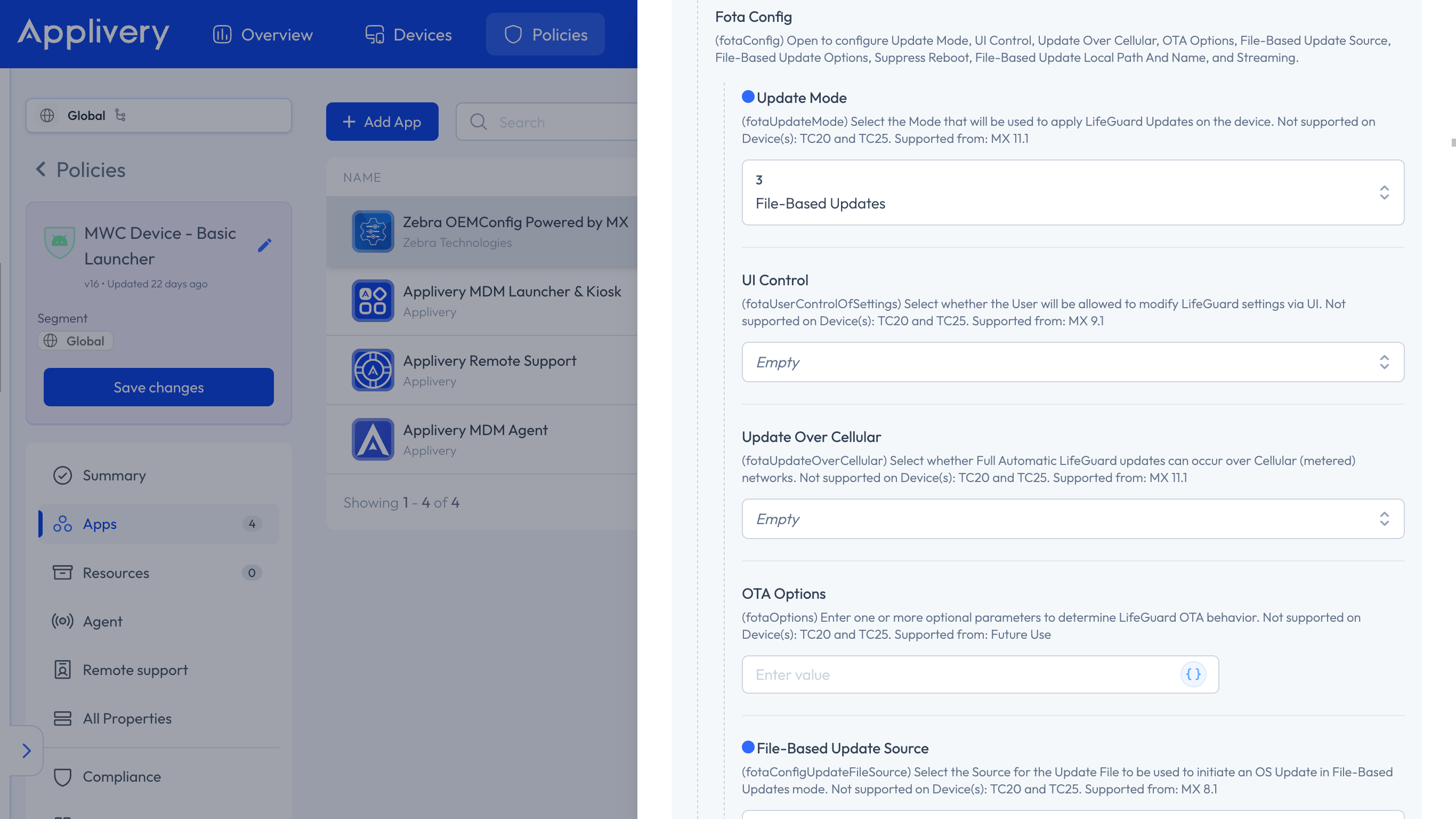The image size is (1456, 819).
Task: Toggle the blue dot beside Update Mode
Action: [748, 97]
